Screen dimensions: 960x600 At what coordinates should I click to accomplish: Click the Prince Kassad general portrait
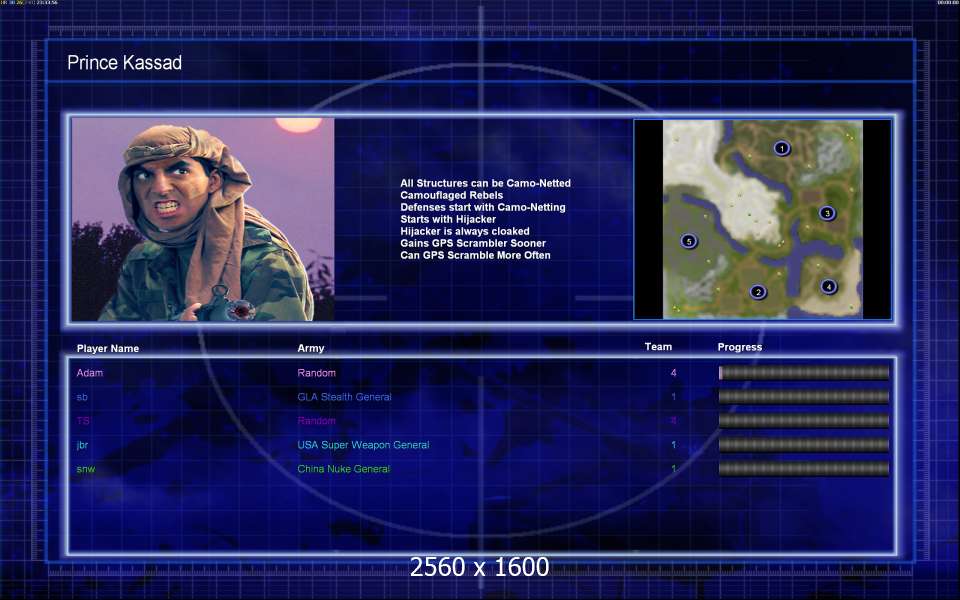pos(203,220)
